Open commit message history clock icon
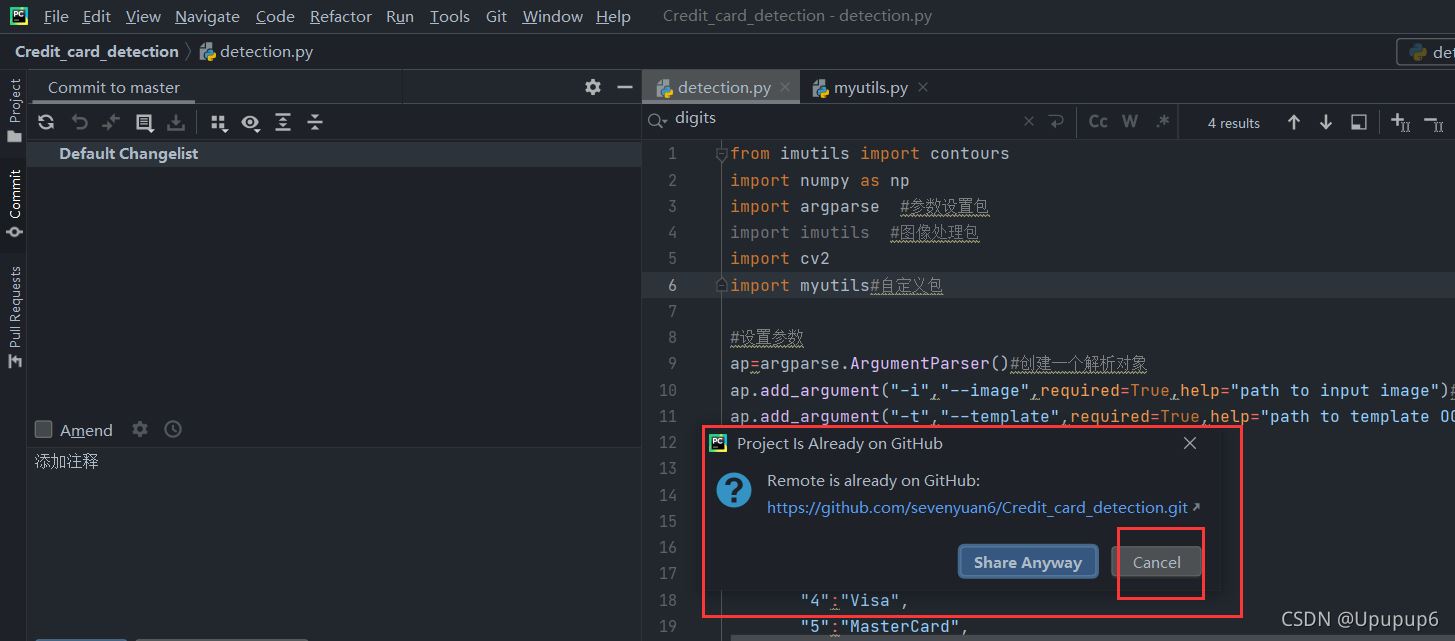Screen dimensions: 1455x641 [173, 429]
